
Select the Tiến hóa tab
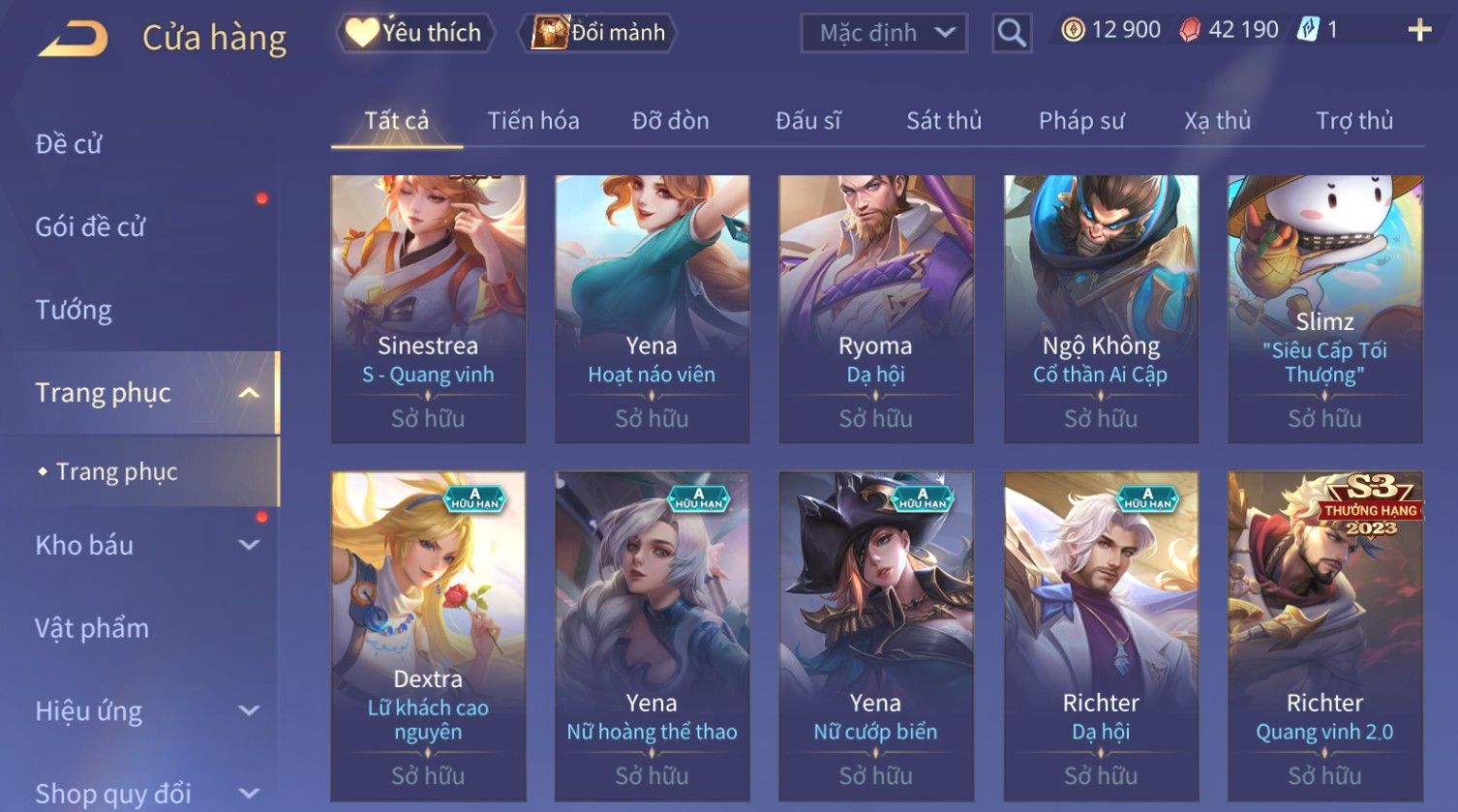pos(533,121)
